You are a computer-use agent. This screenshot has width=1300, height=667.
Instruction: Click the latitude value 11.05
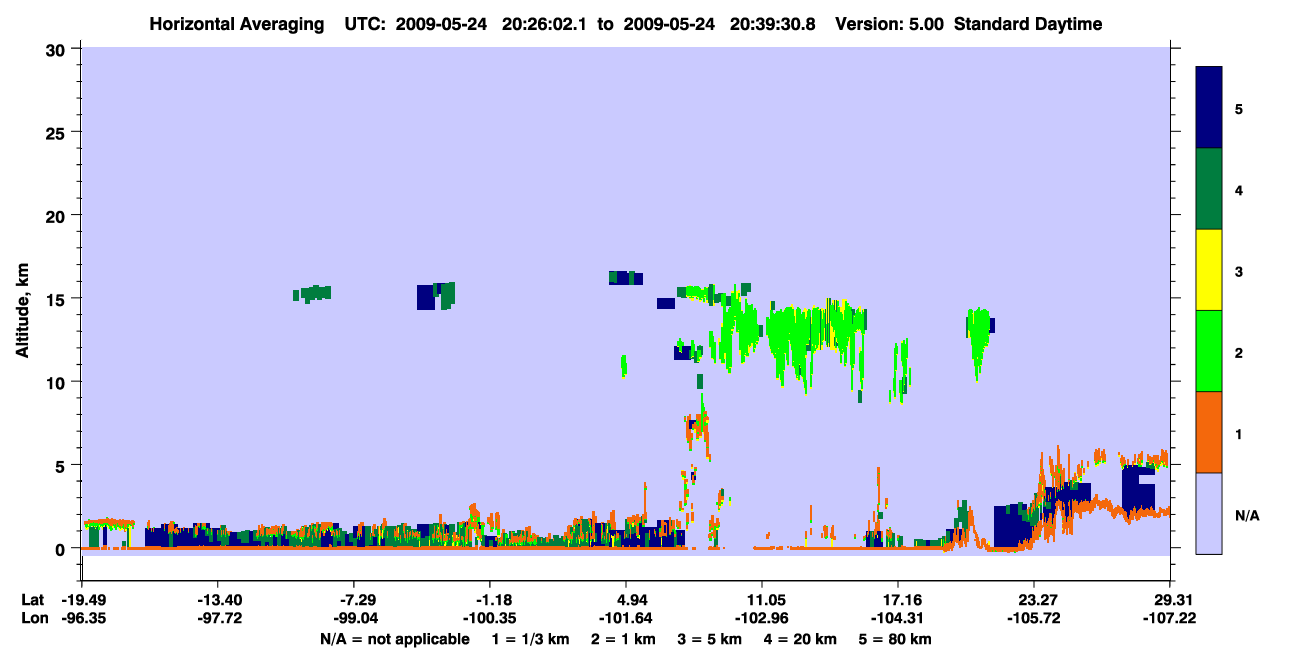(x=762, y=600)
